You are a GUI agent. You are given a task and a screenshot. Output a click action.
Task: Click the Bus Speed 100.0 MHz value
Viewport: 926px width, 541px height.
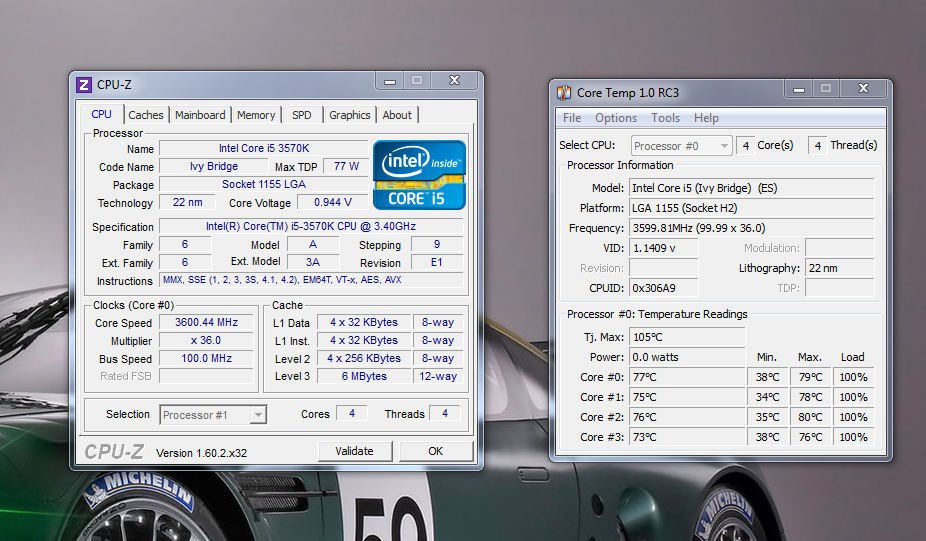(207, 359)
